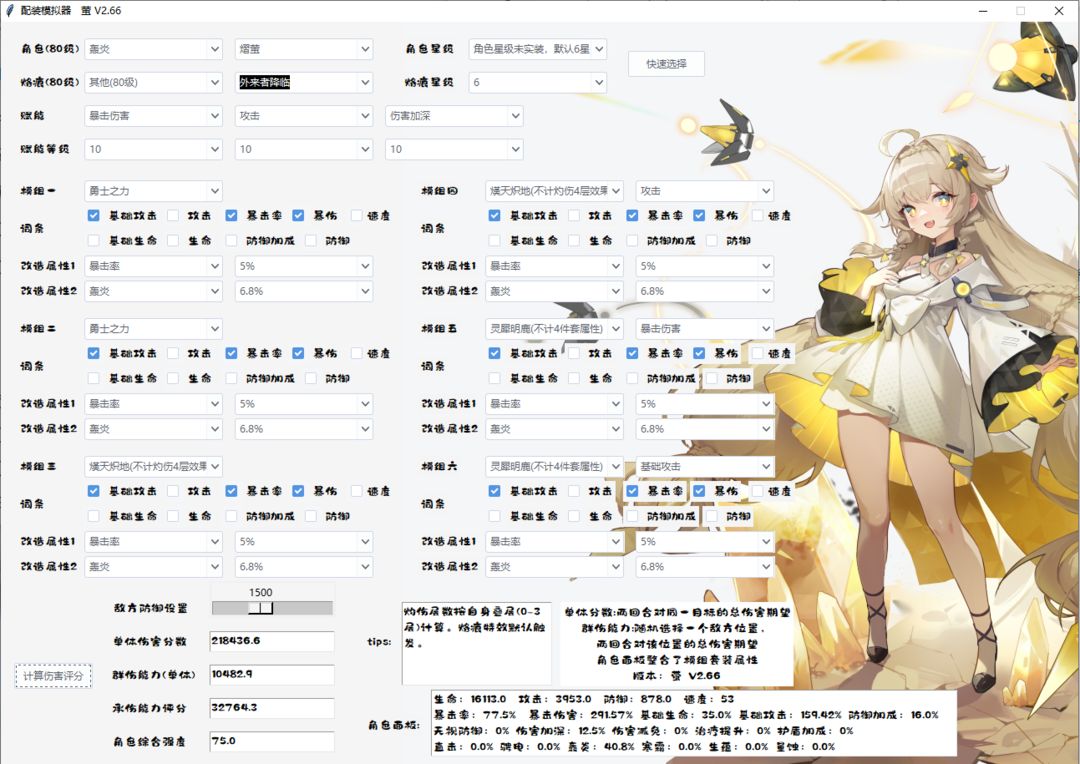The height and width of the screenshot is (764, 1080).
Task: Check 生命 in 烙组二
Action: tap(173, 378)
